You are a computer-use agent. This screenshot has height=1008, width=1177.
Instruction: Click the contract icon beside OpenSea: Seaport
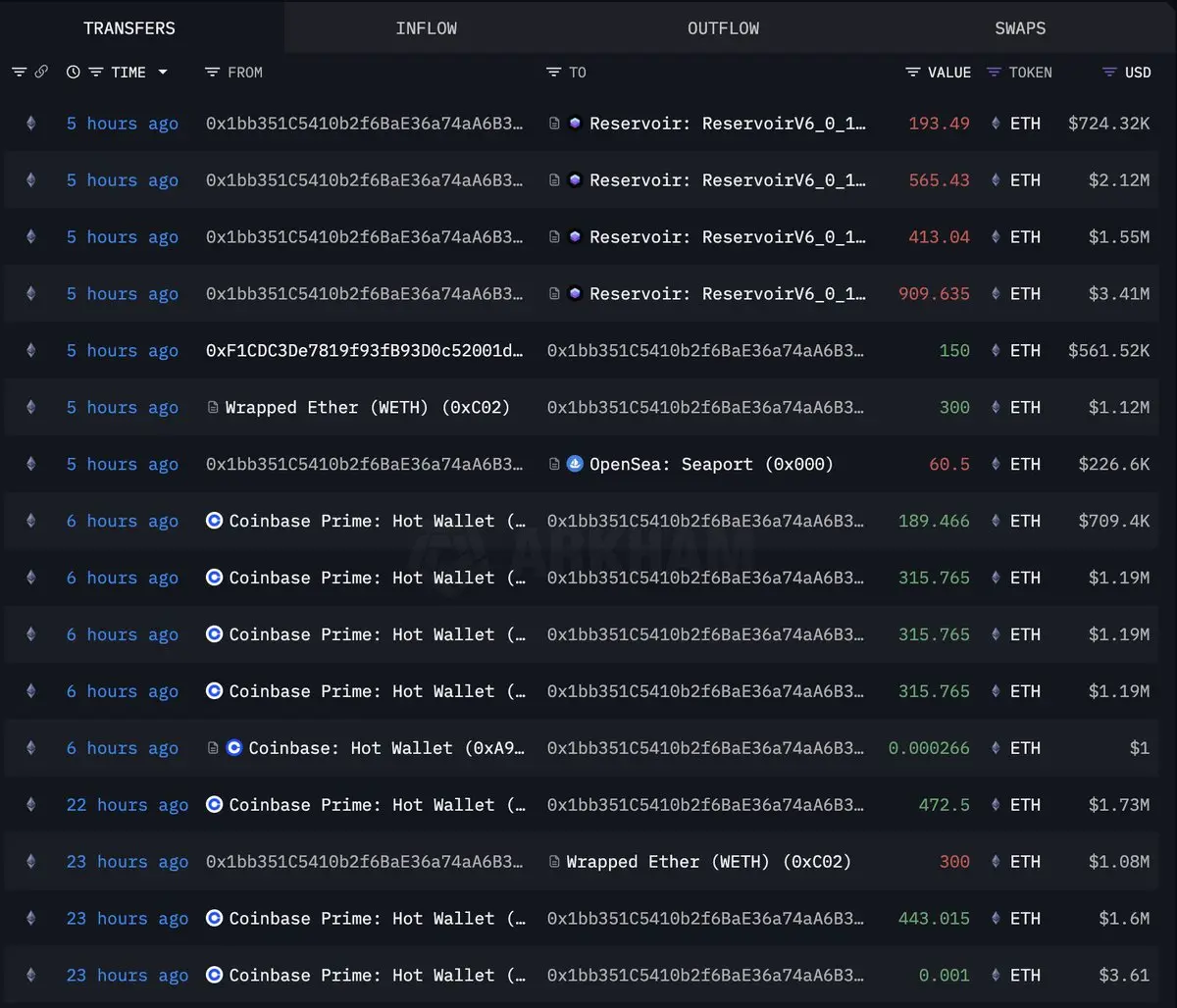pyautogui.click(x=554, y=464)
